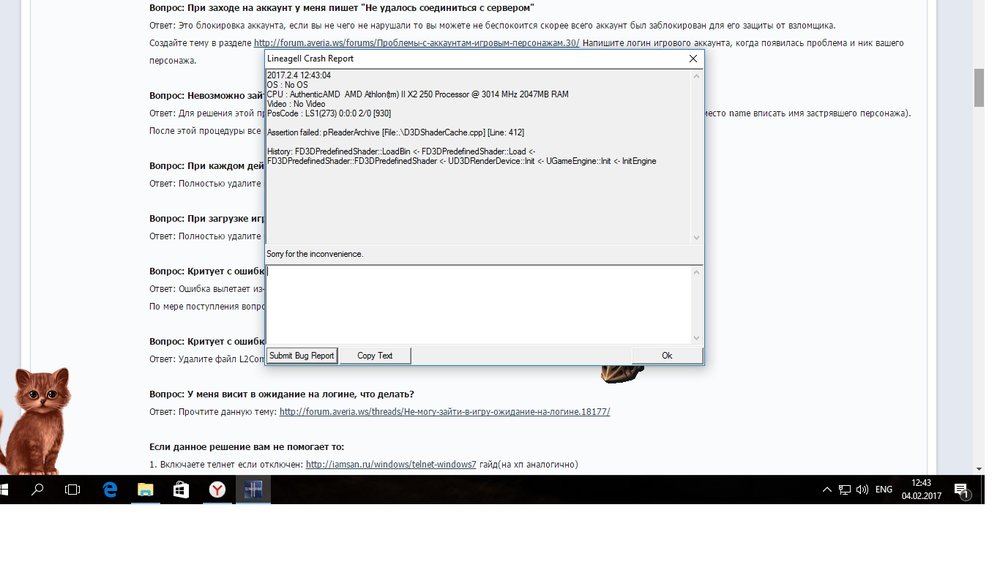The image size is (1000, 562).
Task: Switch the ENG input language indicator
Action: [x=884, y=490]
